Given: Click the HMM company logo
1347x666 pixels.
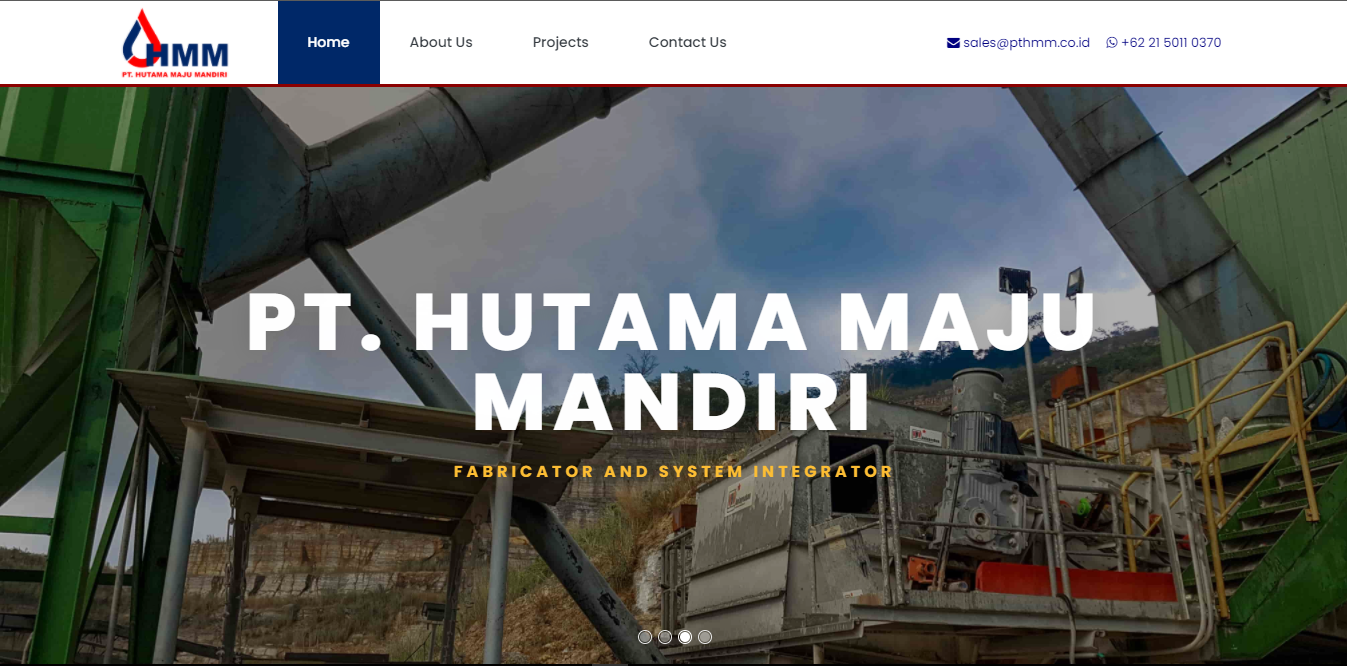Looking at the screenshot, I should (176, 43).
